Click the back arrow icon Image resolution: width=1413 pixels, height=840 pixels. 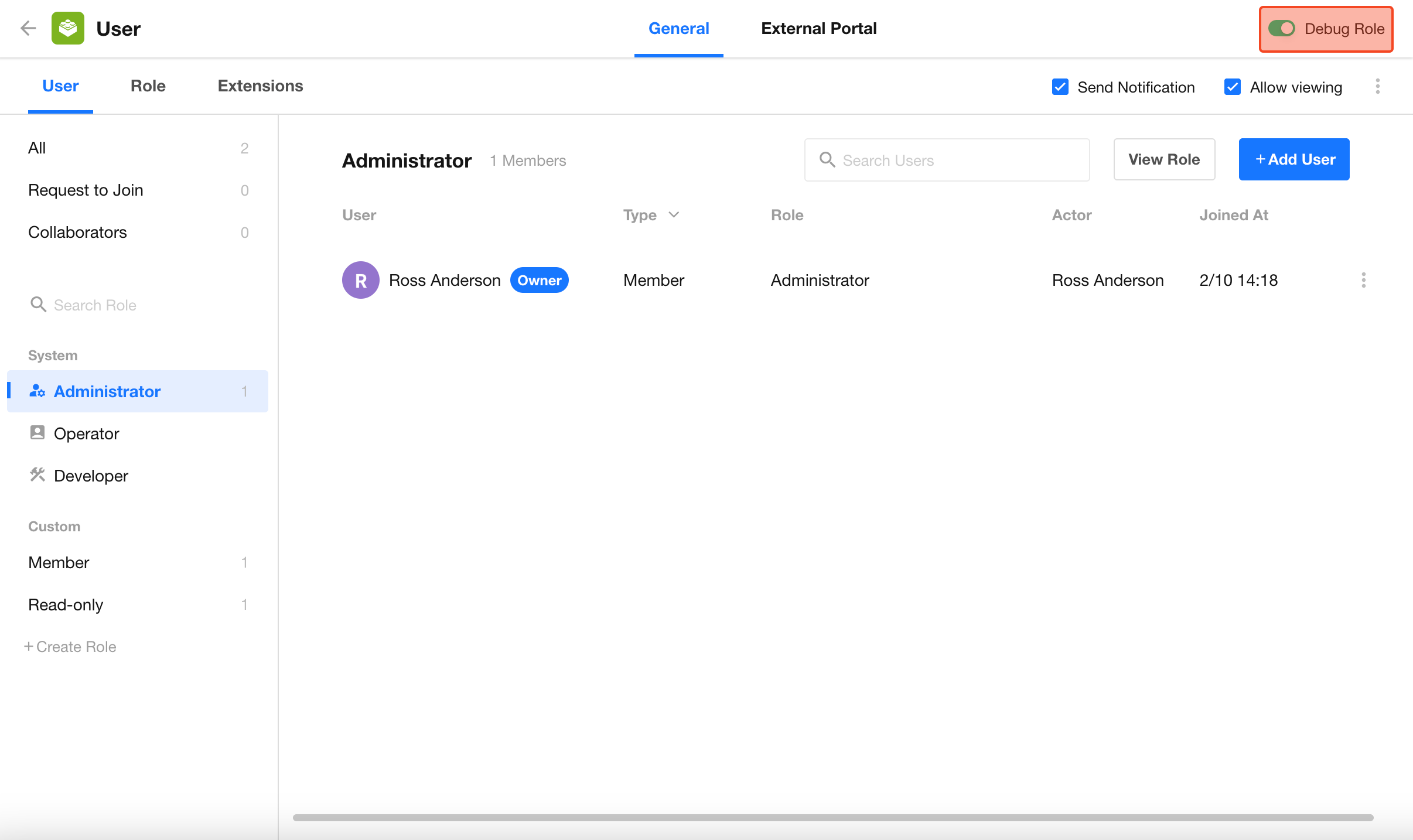28,28
